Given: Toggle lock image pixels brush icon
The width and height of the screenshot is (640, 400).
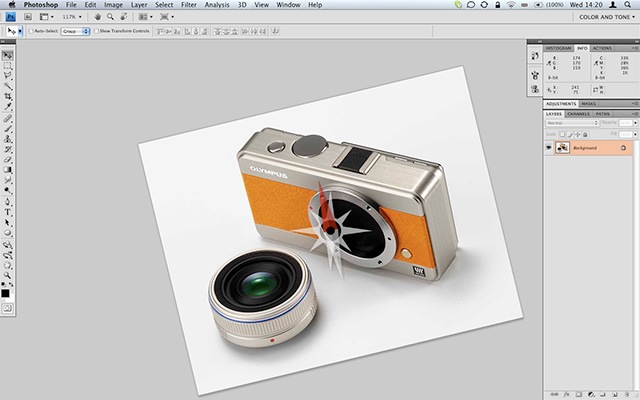Looking at the screenshot, I should [570, 134].
